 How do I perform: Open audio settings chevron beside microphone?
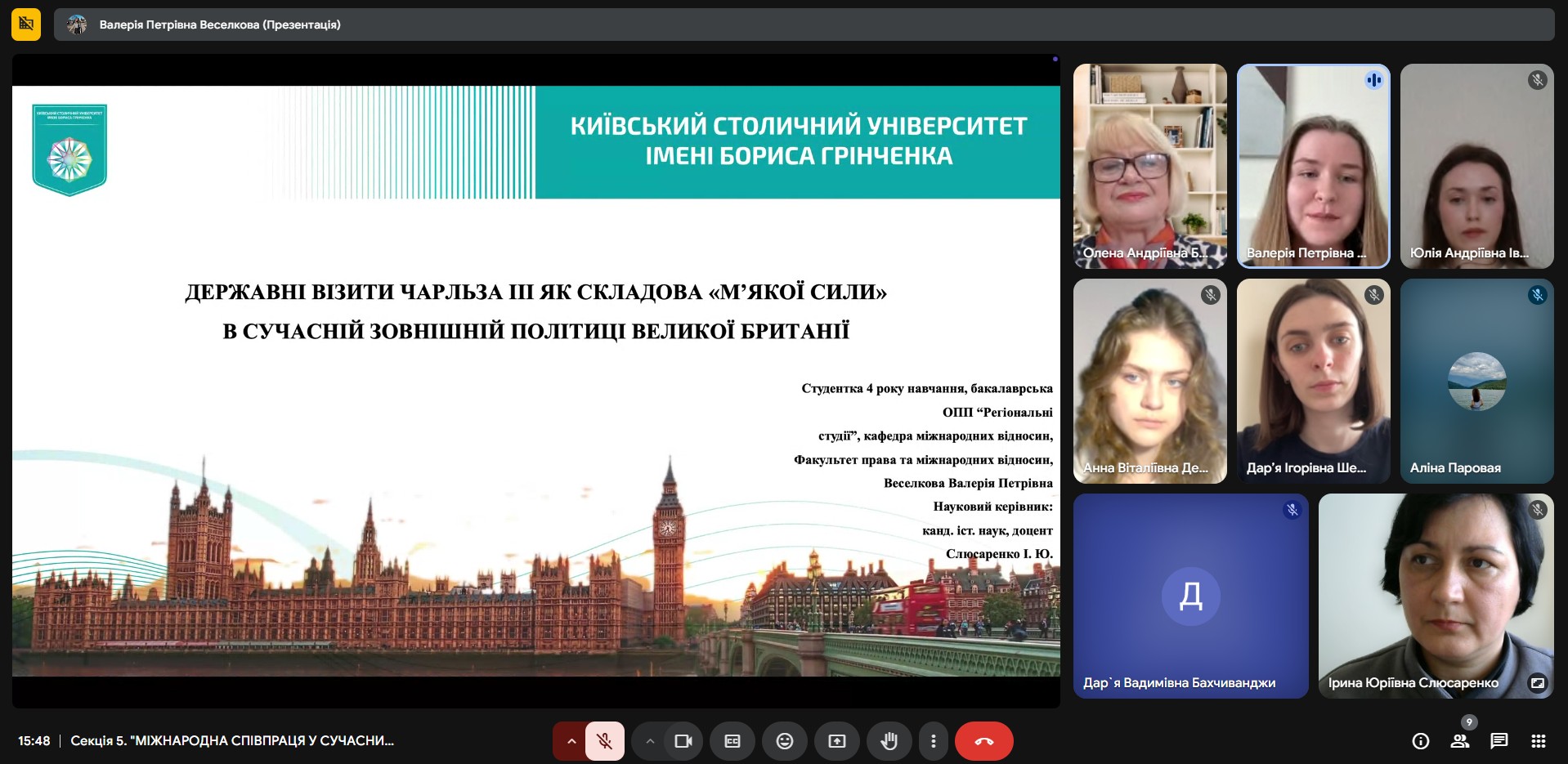pyautogui.click(x=571, y=741)
